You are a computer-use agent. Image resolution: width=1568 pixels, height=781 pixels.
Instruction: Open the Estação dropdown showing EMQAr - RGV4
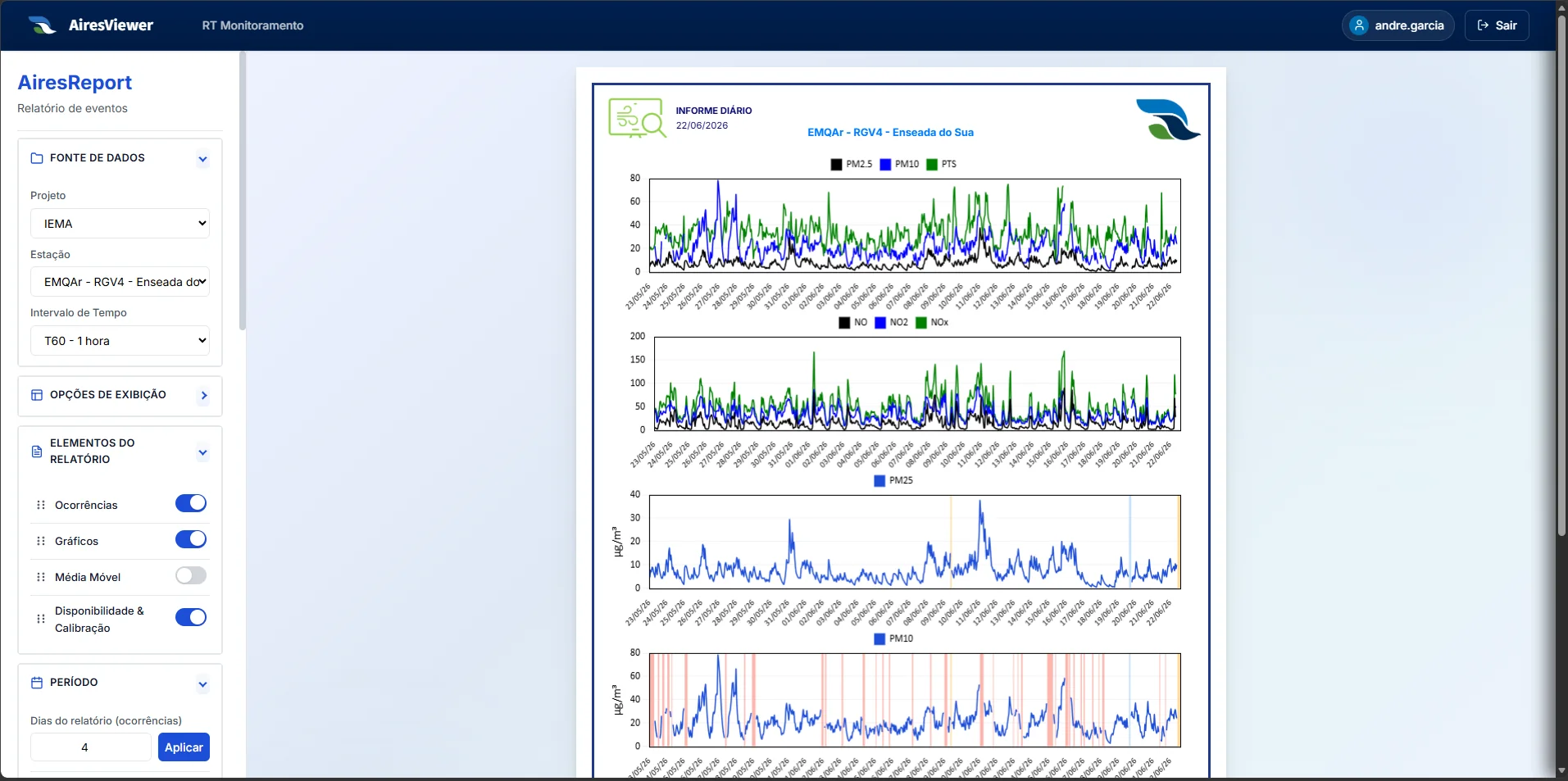[x=120, y=282]
